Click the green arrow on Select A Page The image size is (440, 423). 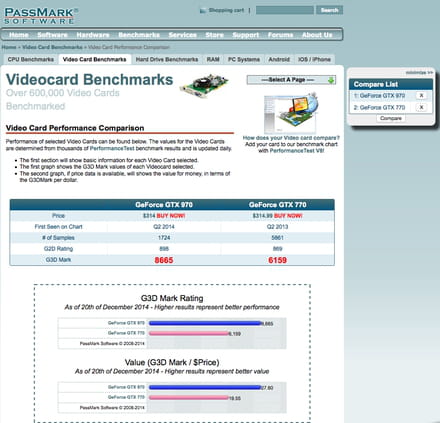pyautogui.click(x=331, y=80)
